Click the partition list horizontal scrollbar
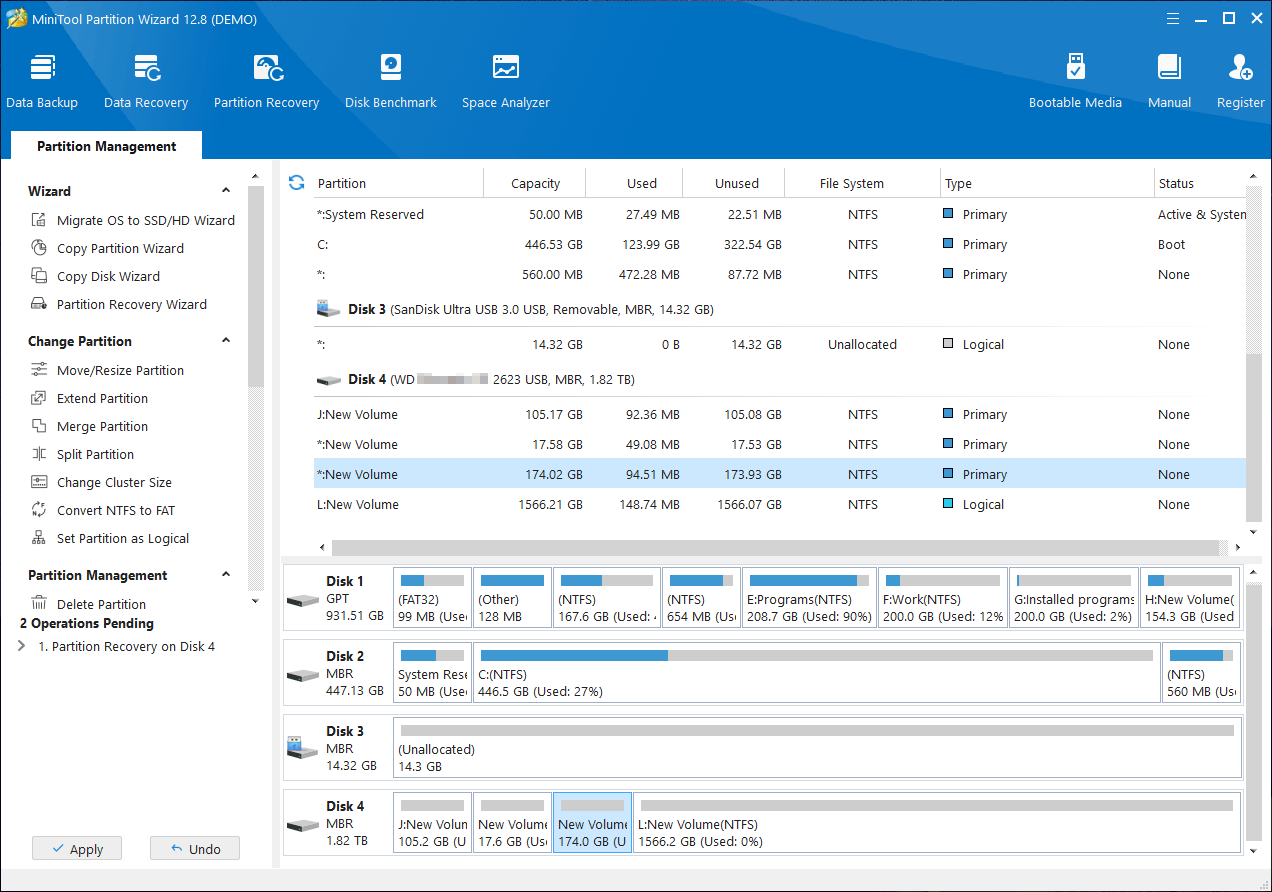The height and width of the screenshot is (892, 1272). (775, 548)
